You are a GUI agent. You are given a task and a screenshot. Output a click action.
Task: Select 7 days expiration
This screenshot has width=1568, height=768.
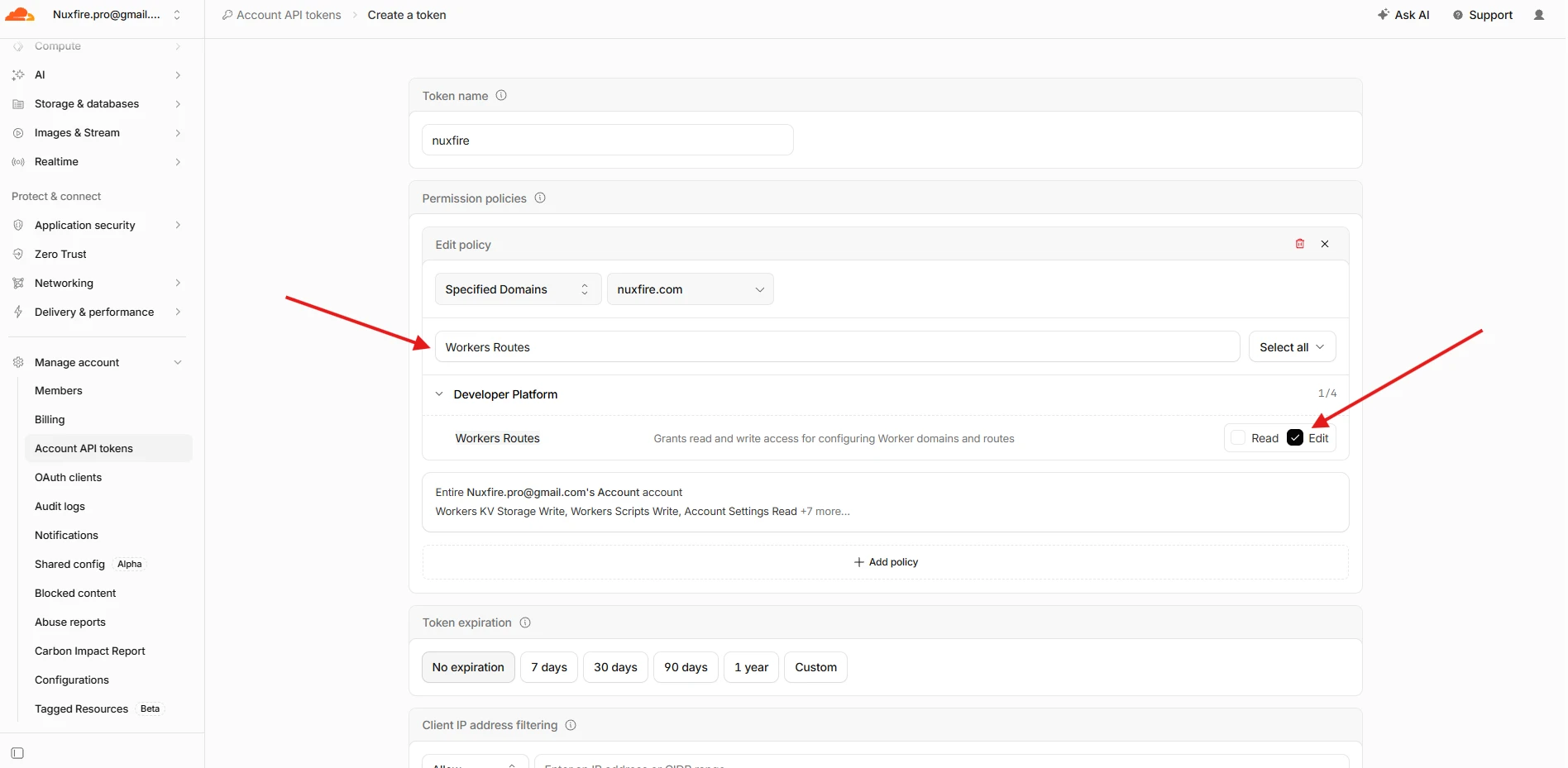pos(549,667)
